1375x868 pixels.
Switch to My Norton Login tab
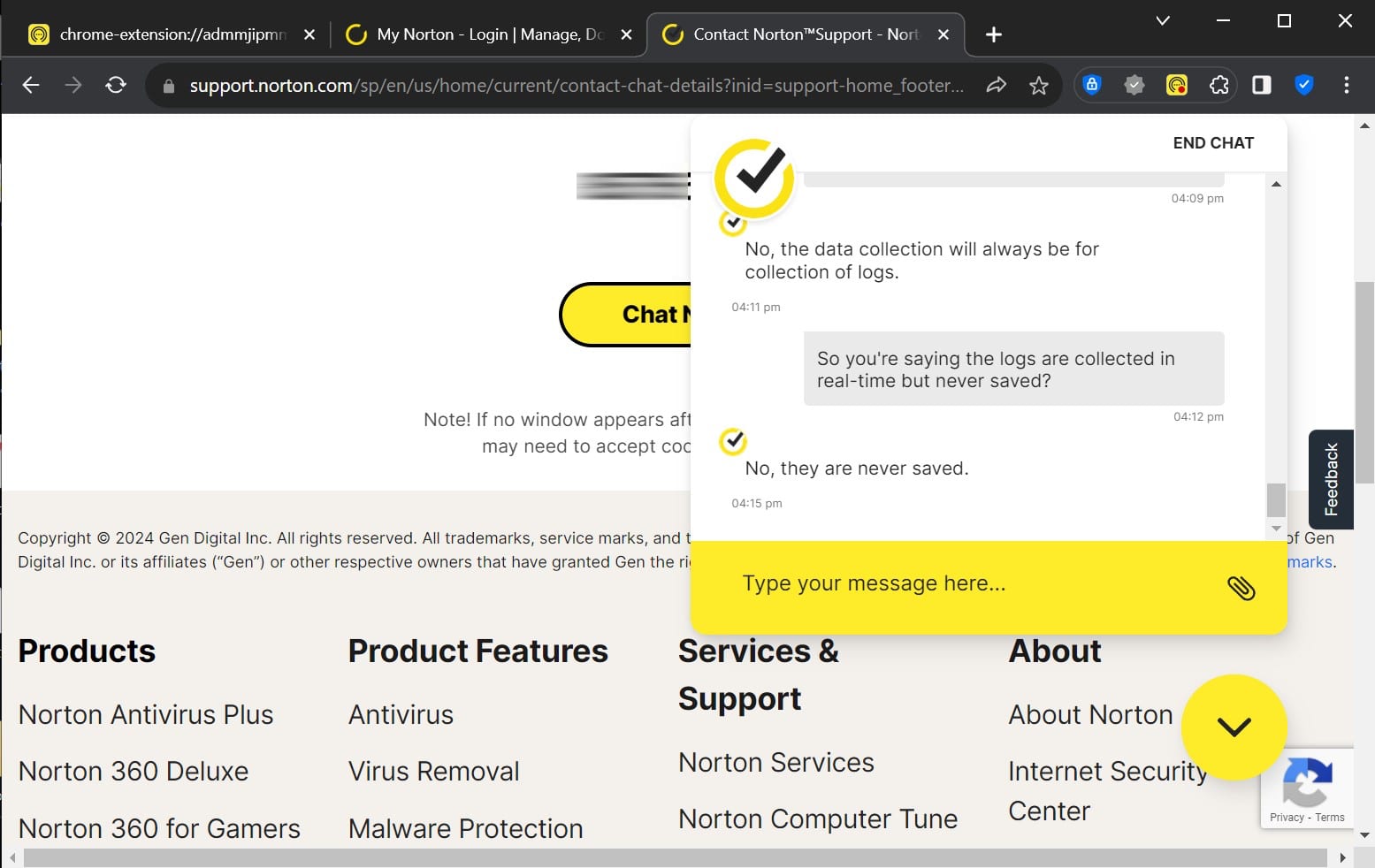tap(489, 34)
